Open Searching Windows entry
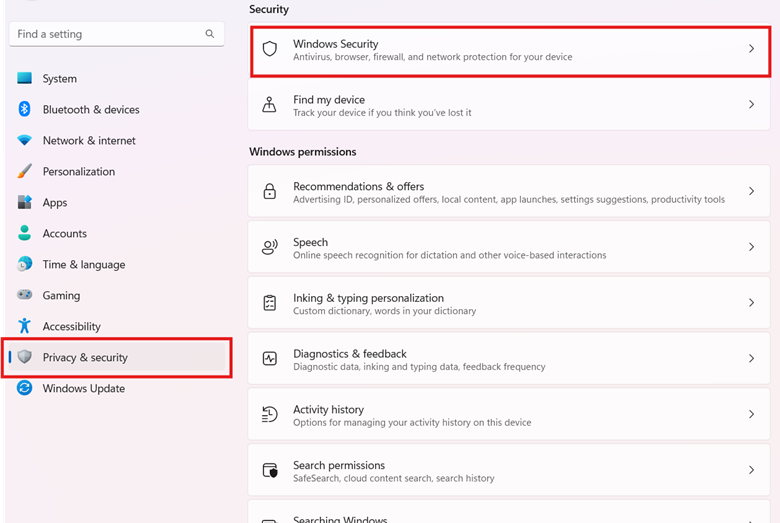The height and width of the screenshot is (523, 780). [509, 512]
